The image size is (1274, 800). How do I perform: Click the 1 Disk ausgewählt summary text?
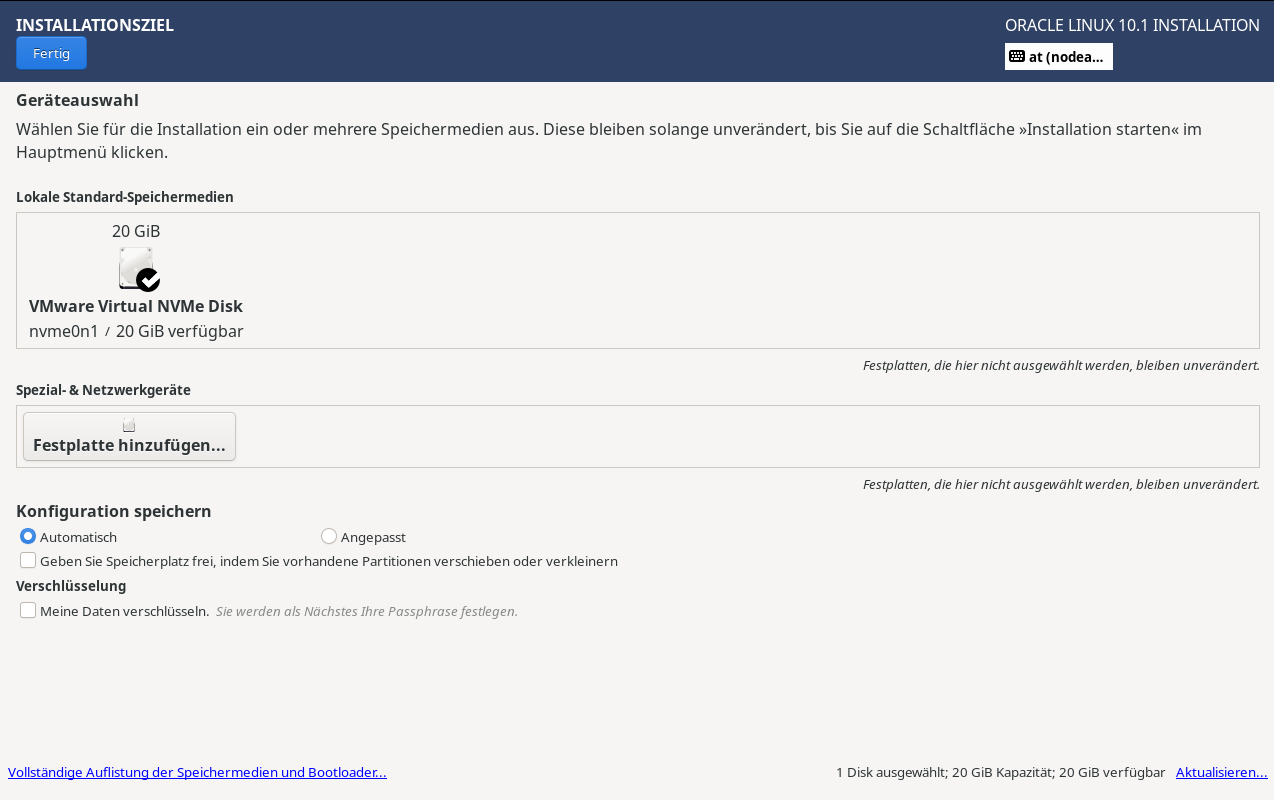click(x=999, y=771)
